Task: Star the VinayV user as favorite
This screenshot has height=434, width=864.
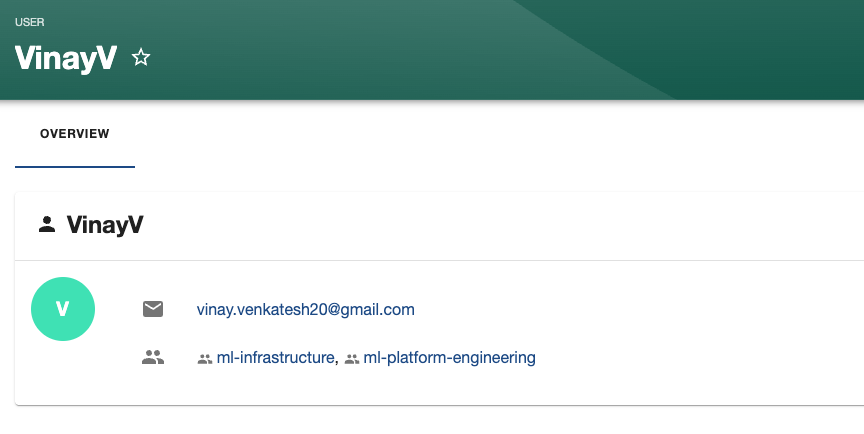Action: 141,58
